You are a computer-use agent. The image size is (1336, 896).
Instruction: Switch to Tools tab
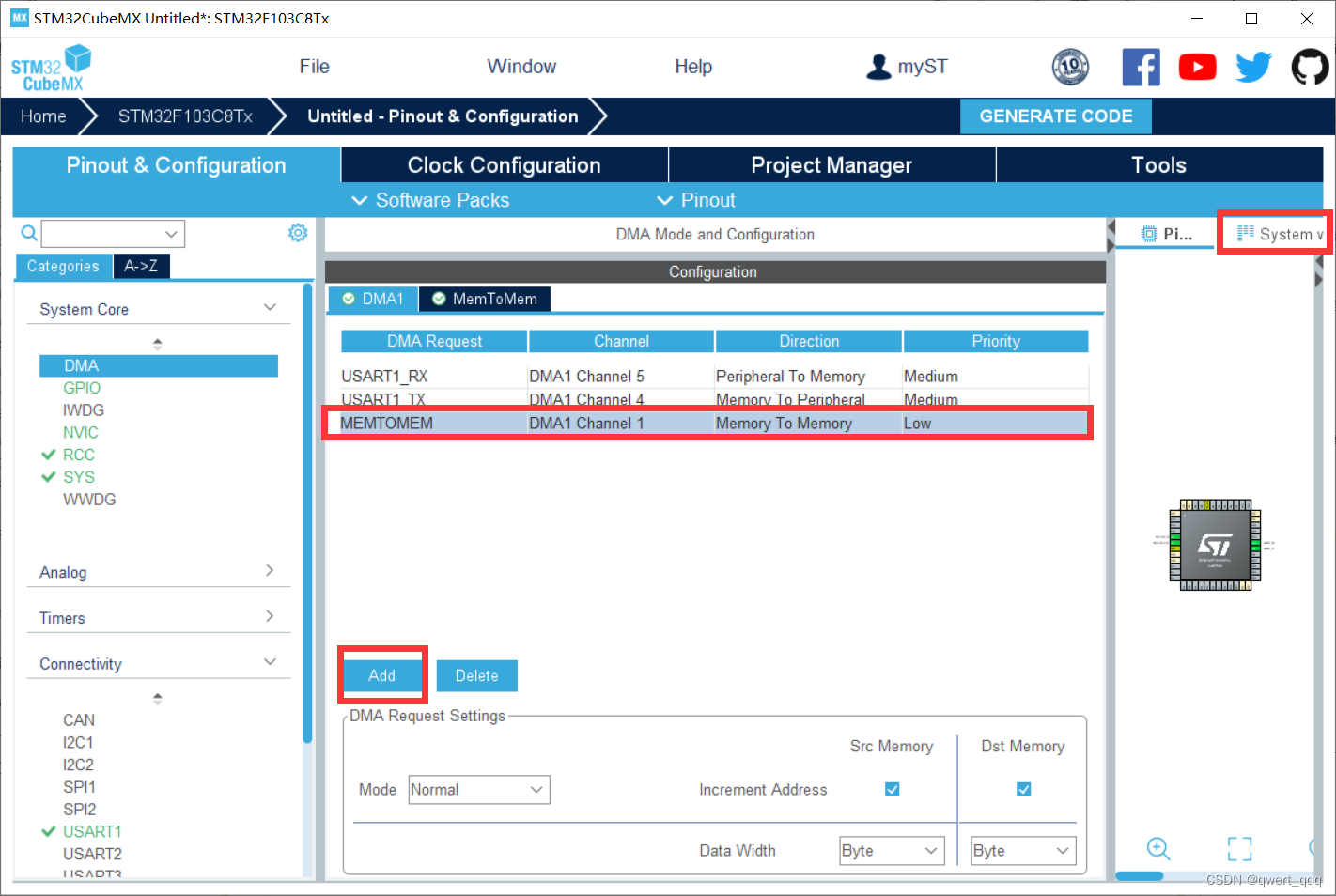1159,165
